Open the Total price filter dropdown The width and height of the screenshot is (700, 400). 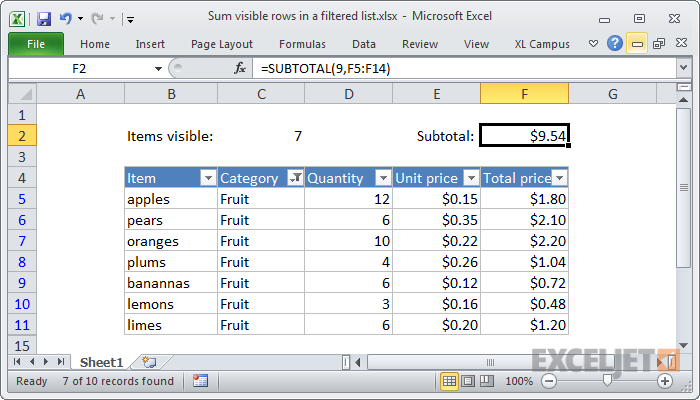[x=559, y=178]
